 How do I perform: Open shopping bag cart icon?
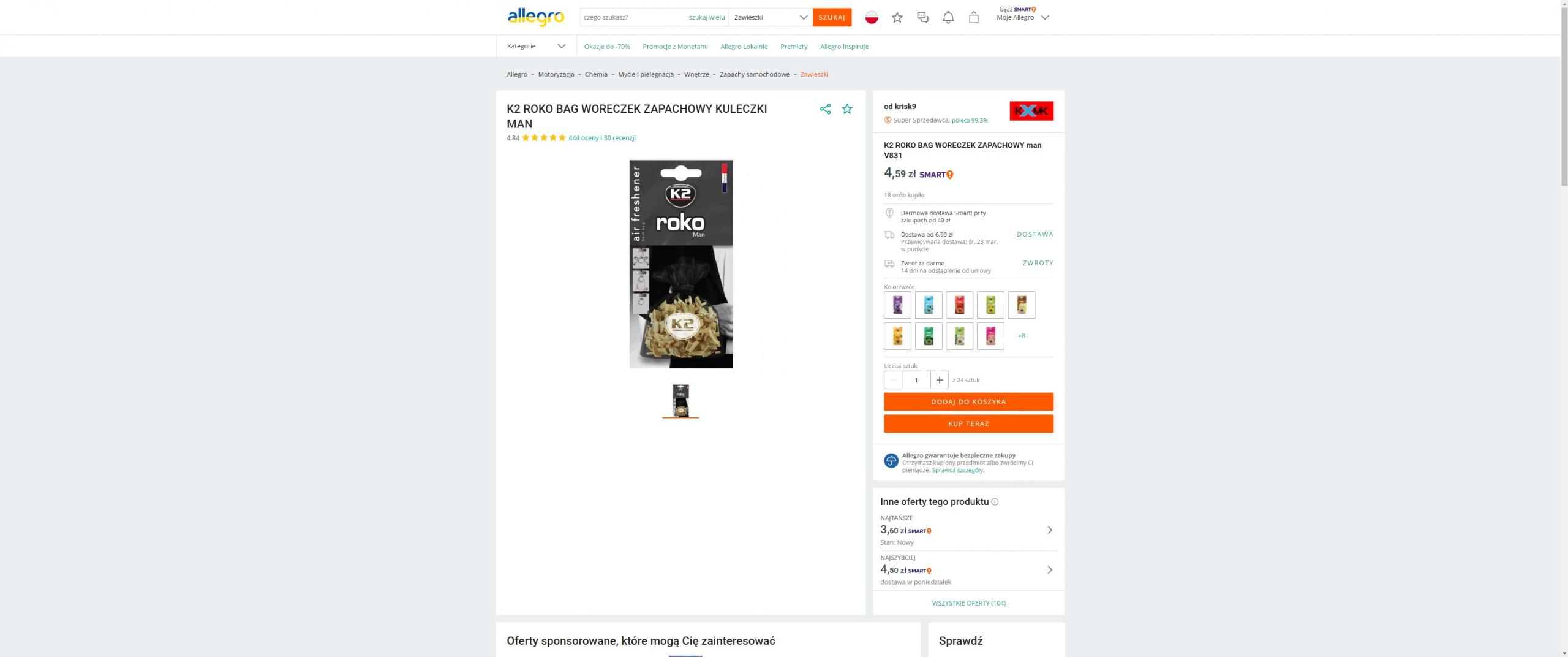pos(974,18)
